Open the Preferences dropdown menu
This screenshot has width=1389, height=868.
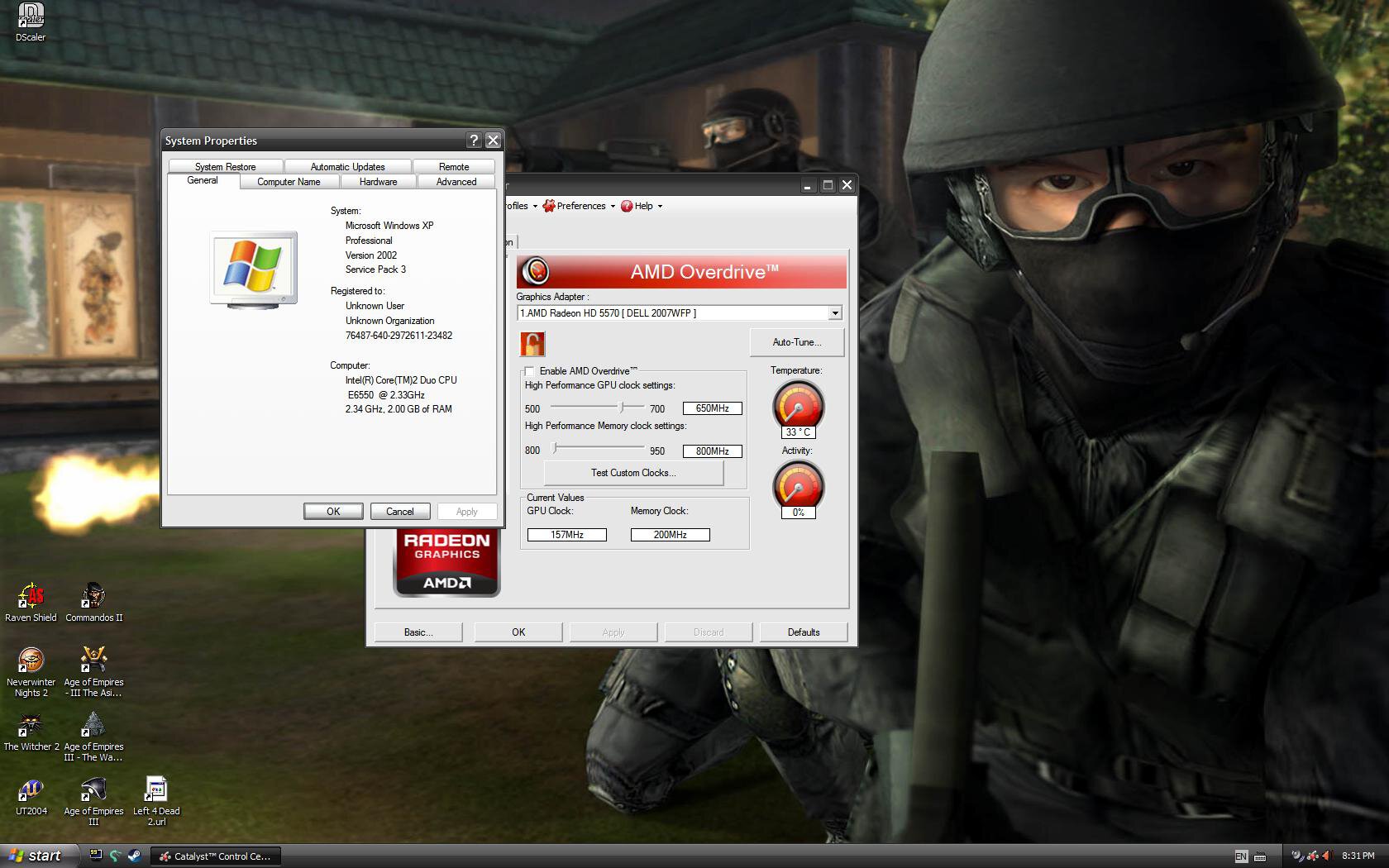(x=579, y=206)
